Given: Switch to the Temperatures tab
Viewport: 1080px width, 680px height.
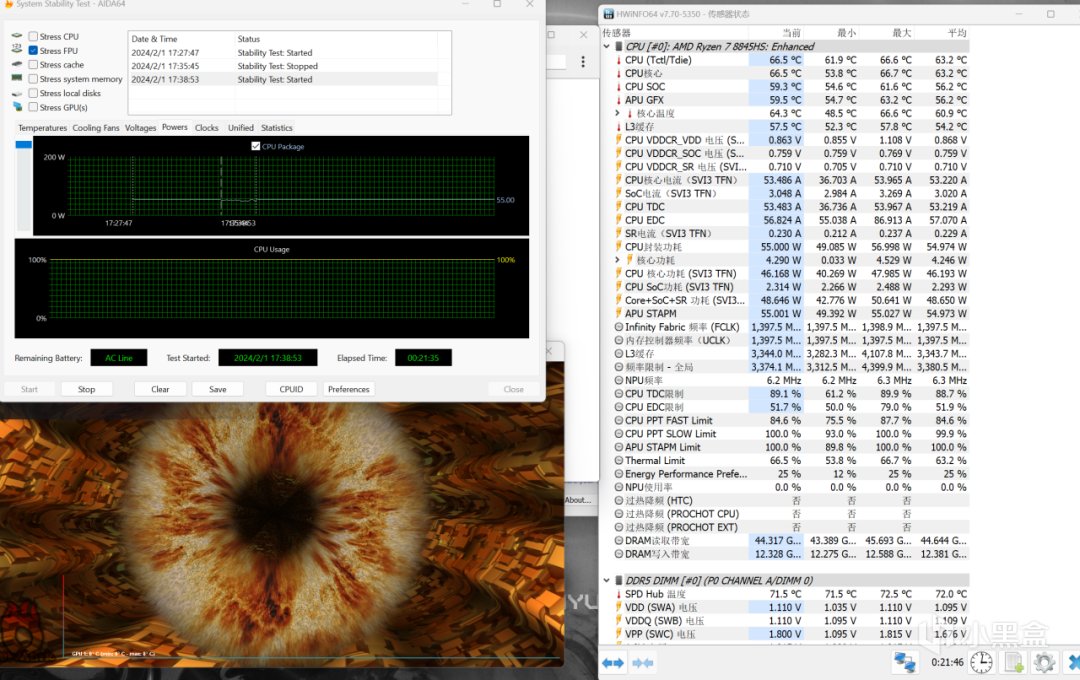Looking at the screenshot, I should [42, 128].
